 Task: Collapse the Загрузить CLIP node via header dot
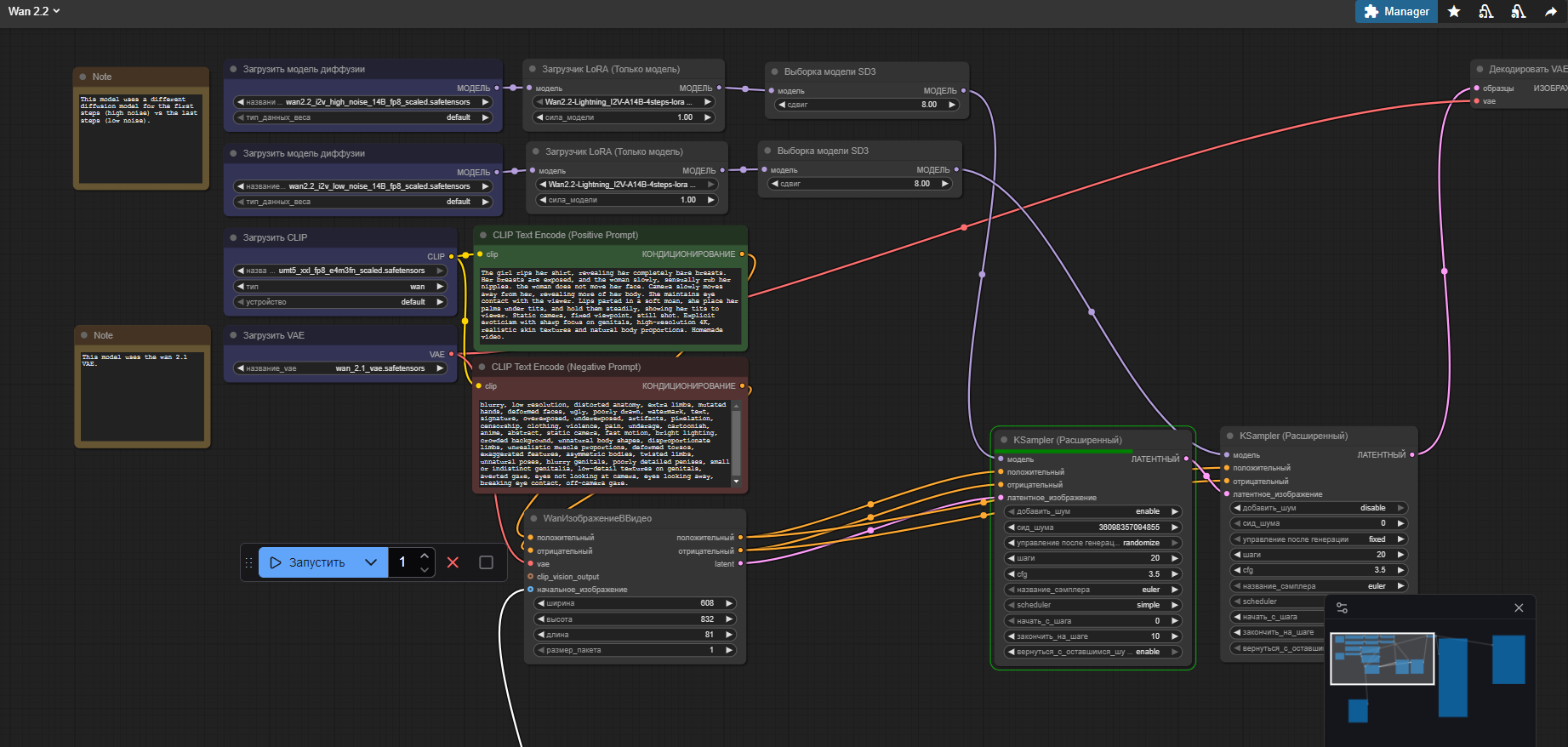click(233, 237)
